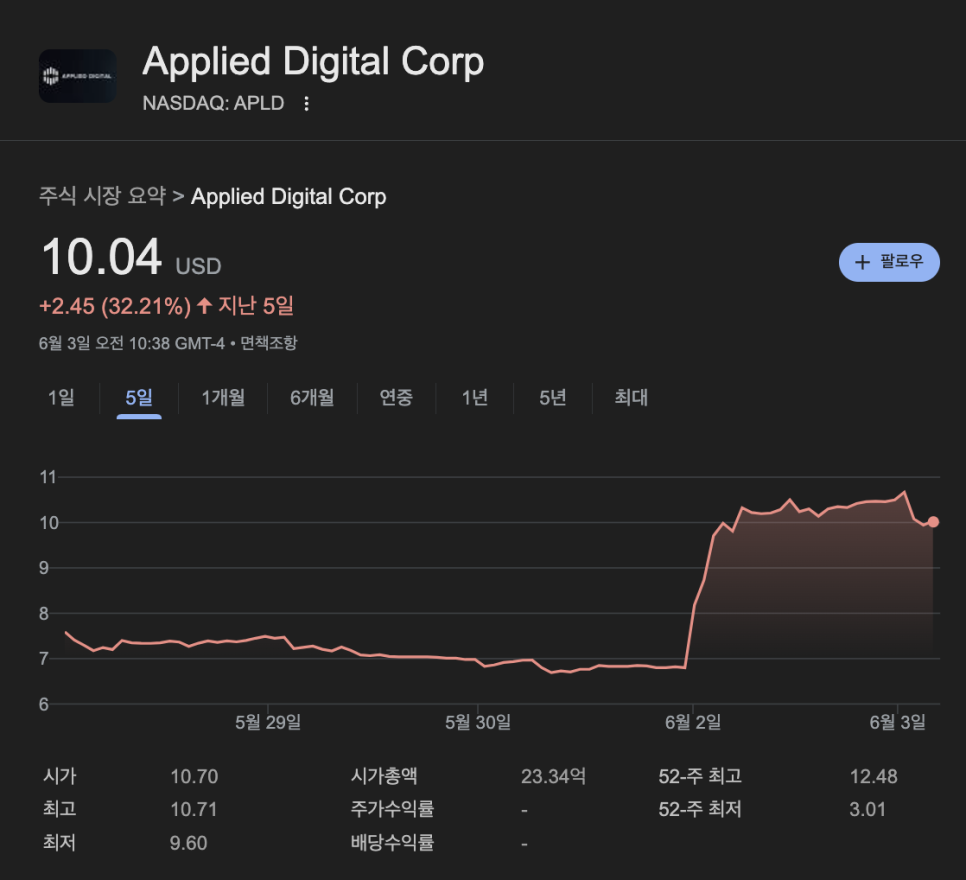Open the 주식 시장 요약 breadcrumb link
The height and width of the screenshot is (880, 966).
pyautogui.click(x=102, y=196)
